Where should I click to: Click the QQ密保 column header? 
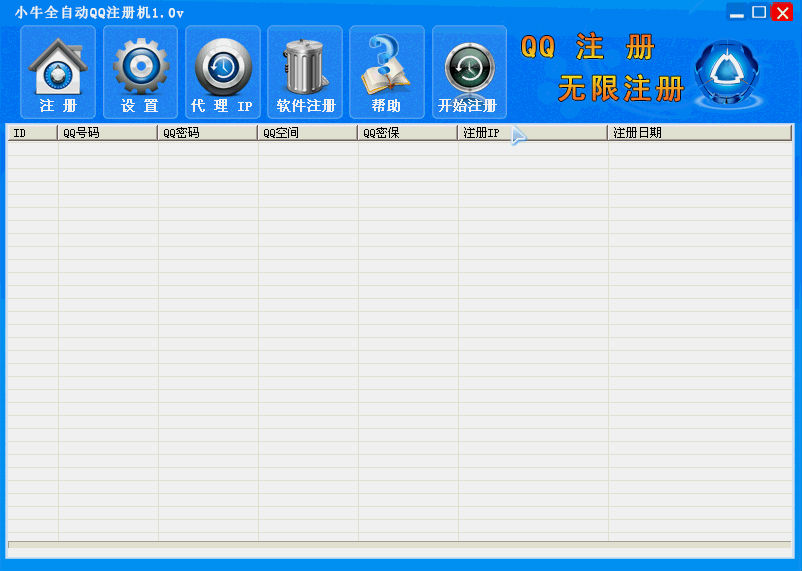(x=407, y=133)
